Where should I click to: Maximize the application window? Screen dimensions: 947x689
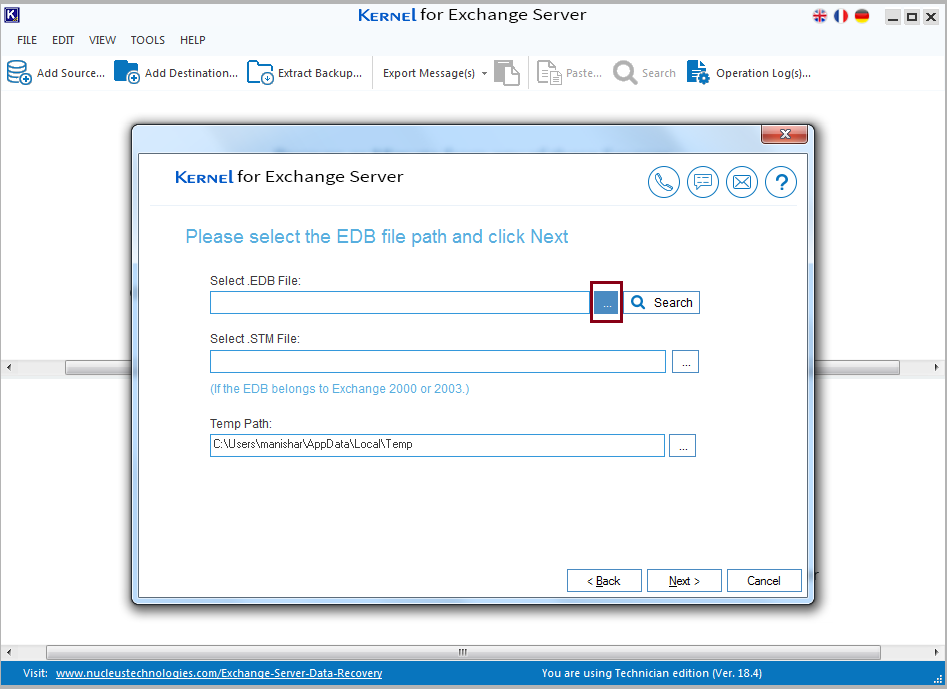click(912, 17)
